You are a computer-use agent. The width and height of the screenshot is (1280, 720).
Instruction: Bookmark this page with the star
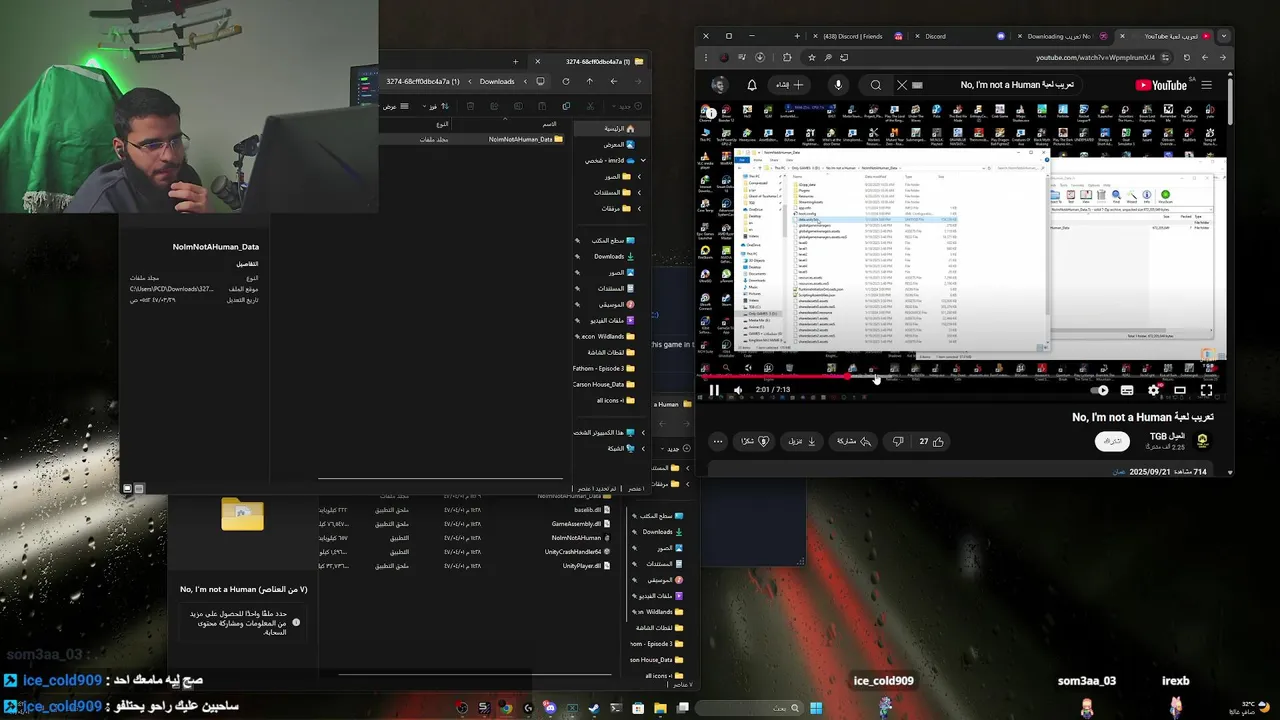[811, 58]
